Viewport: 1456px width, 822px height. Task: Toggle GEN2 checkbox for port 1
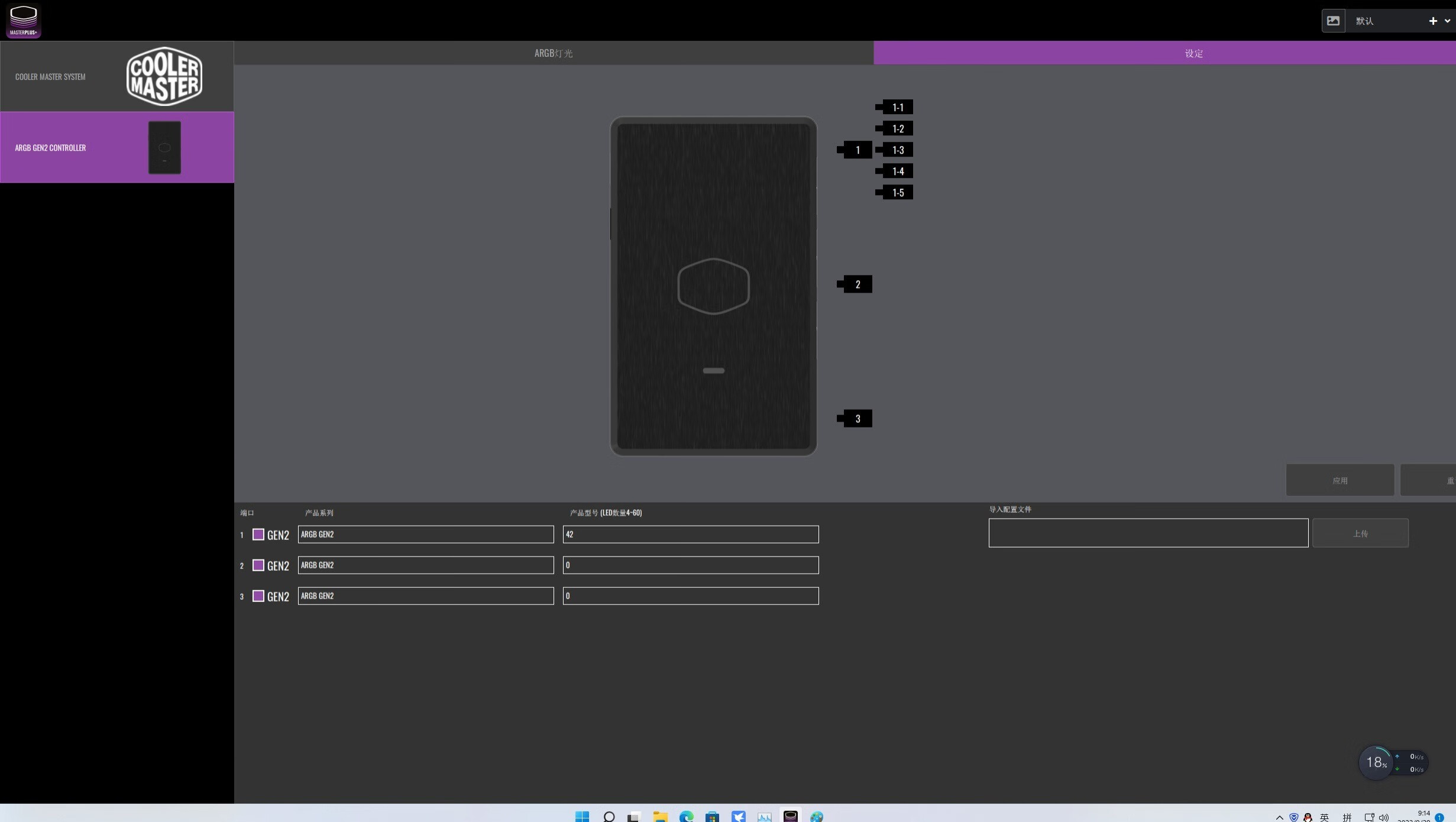pyautogui.click(x=258, y=534)
